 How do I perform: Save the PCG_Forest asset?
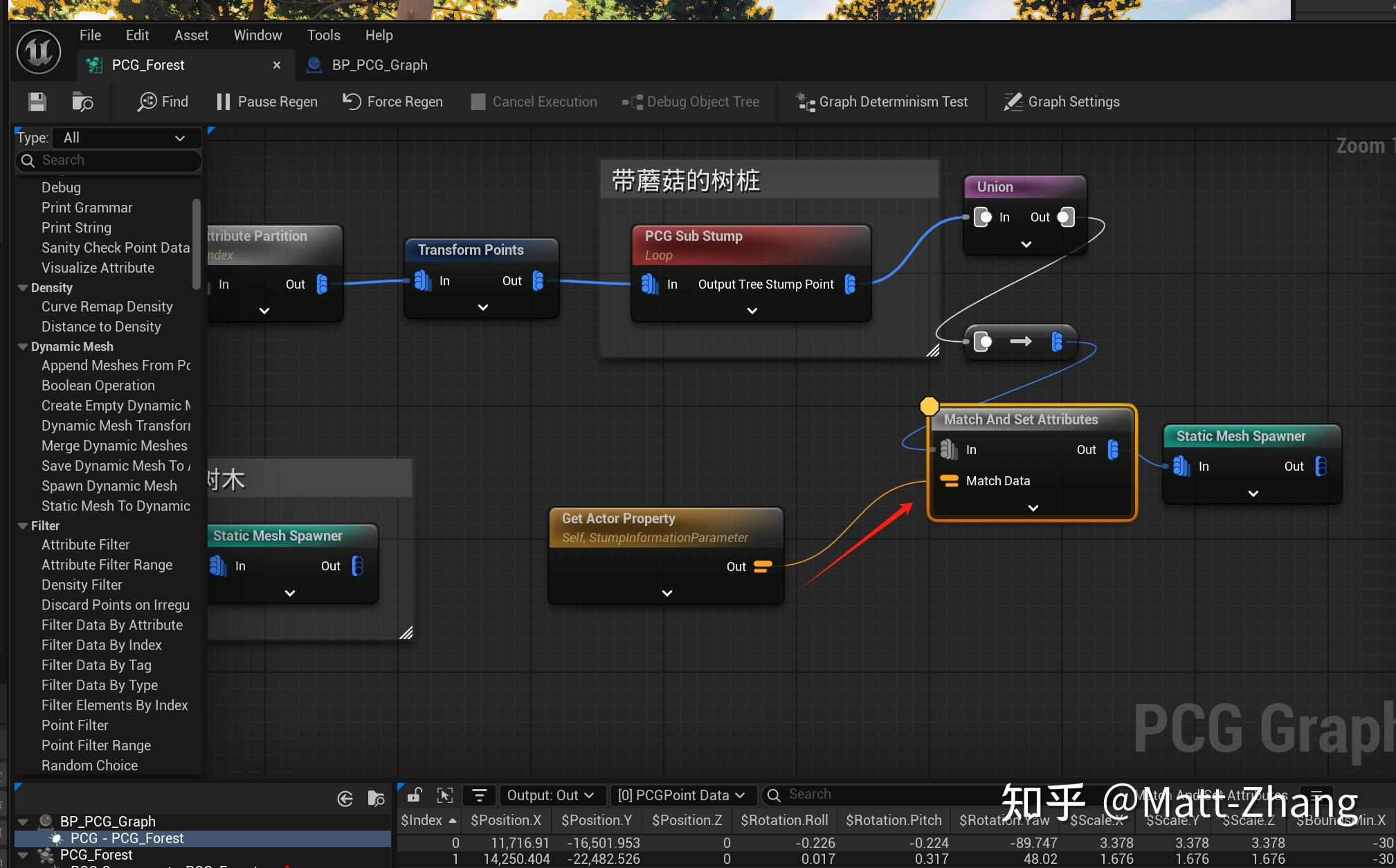click(x=36, y=101)
